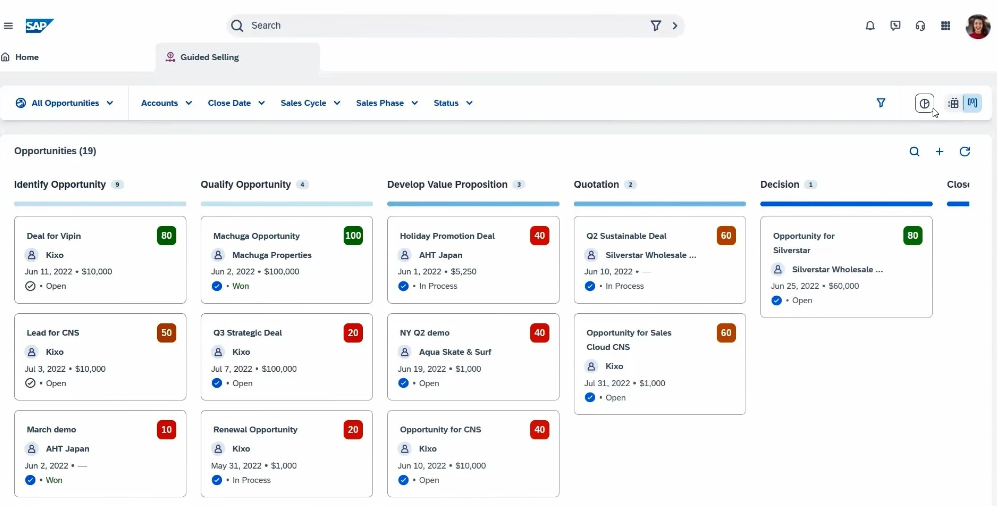Click the Decision column header
997x506 pixels.
click(780, 184)
